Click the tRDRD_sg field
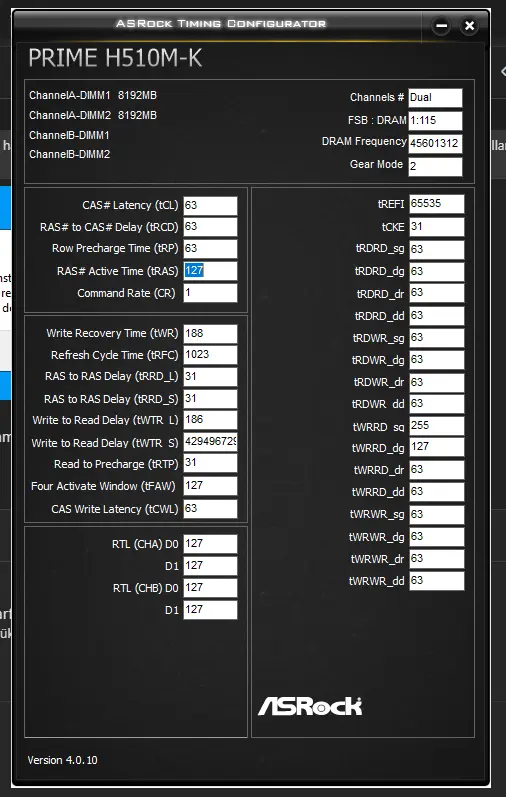The width and height of the screenshot is (506, 797). coord(436,250)
